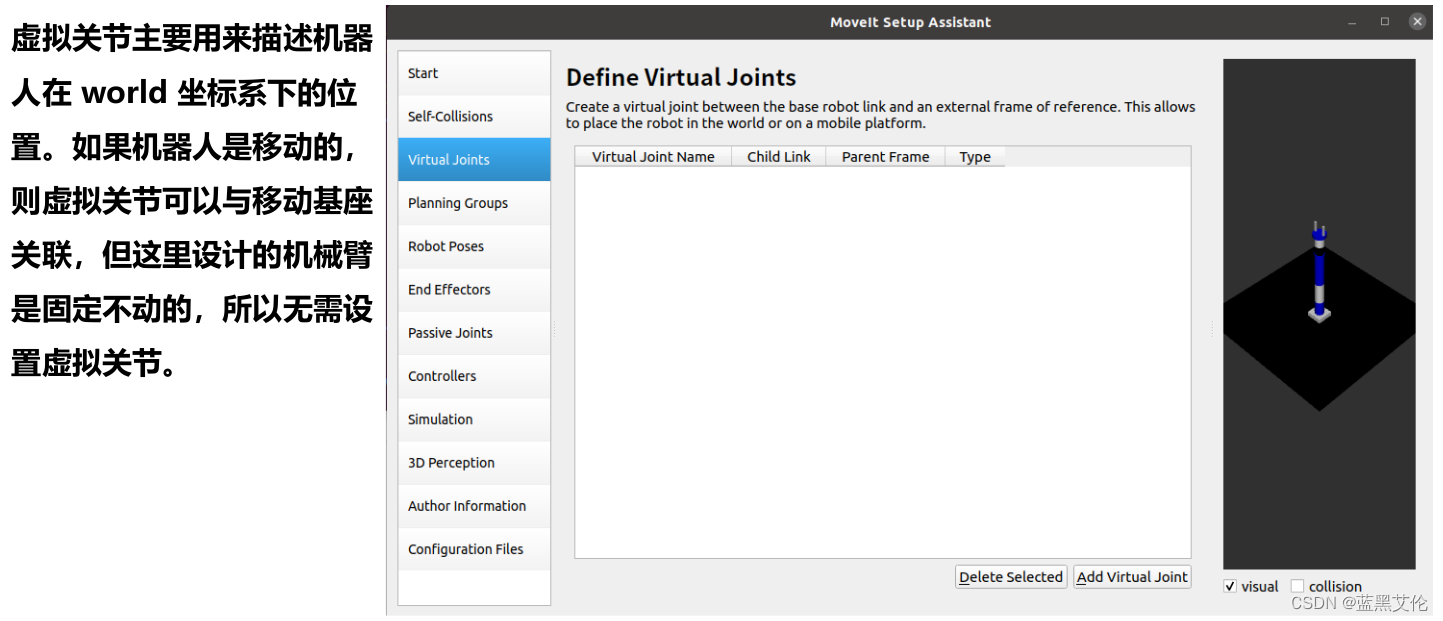Click the Delete Selected button

1010,577
